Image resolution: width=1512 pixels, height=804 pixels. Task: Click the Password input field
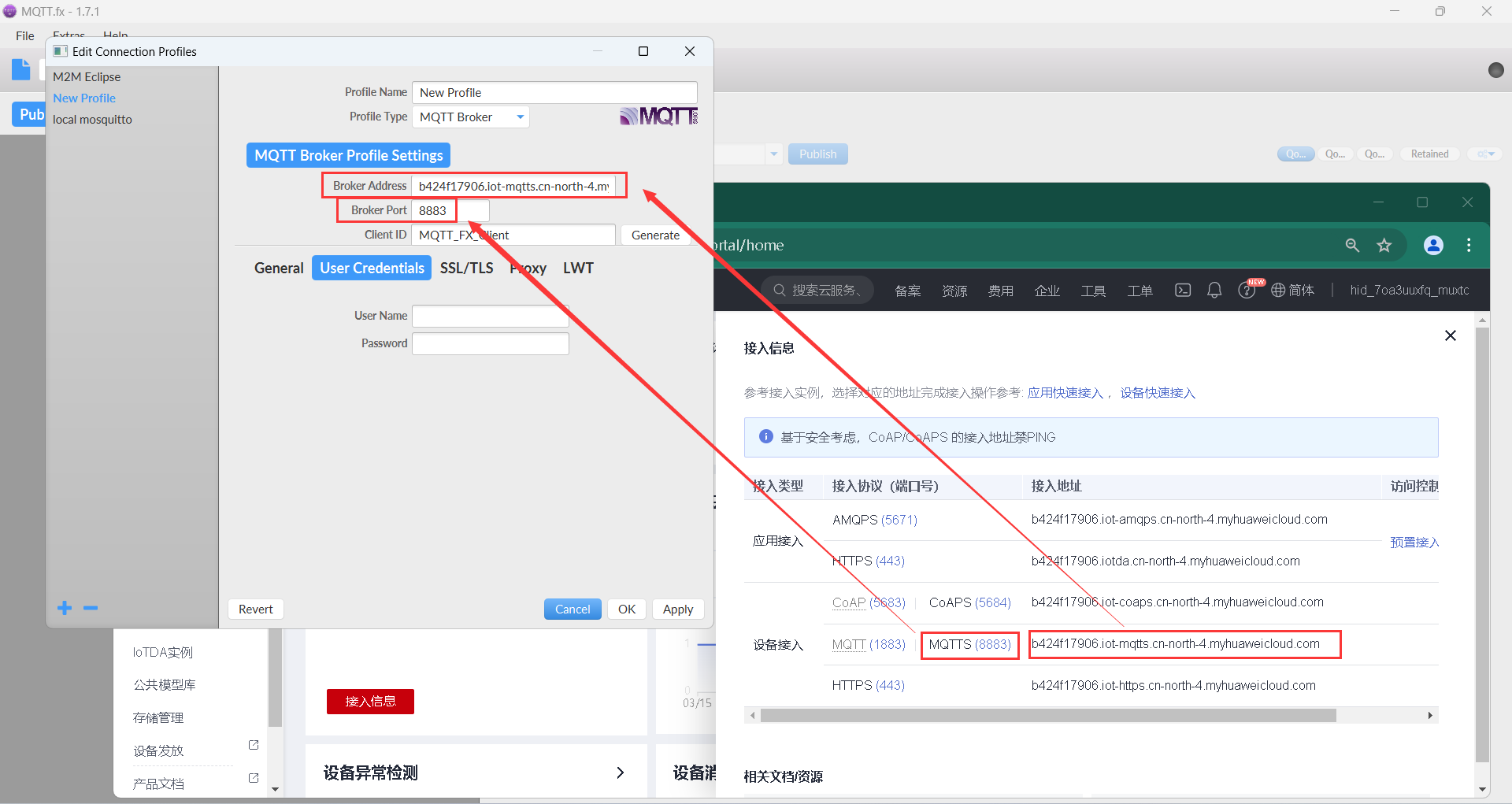[490, 343]
